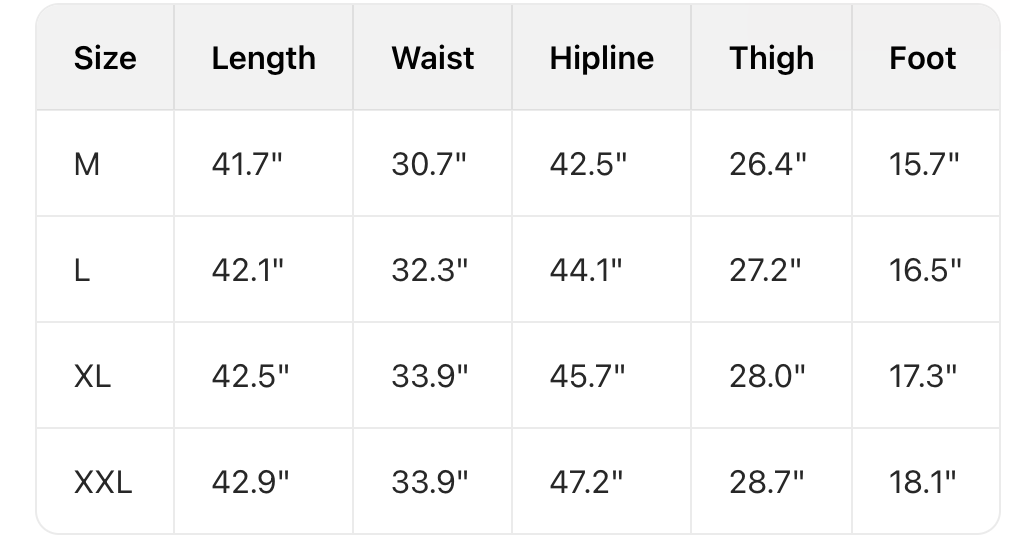Click the 42.9" length cell
Screen dimensions: 1010x540
click(x=249, y=483)
